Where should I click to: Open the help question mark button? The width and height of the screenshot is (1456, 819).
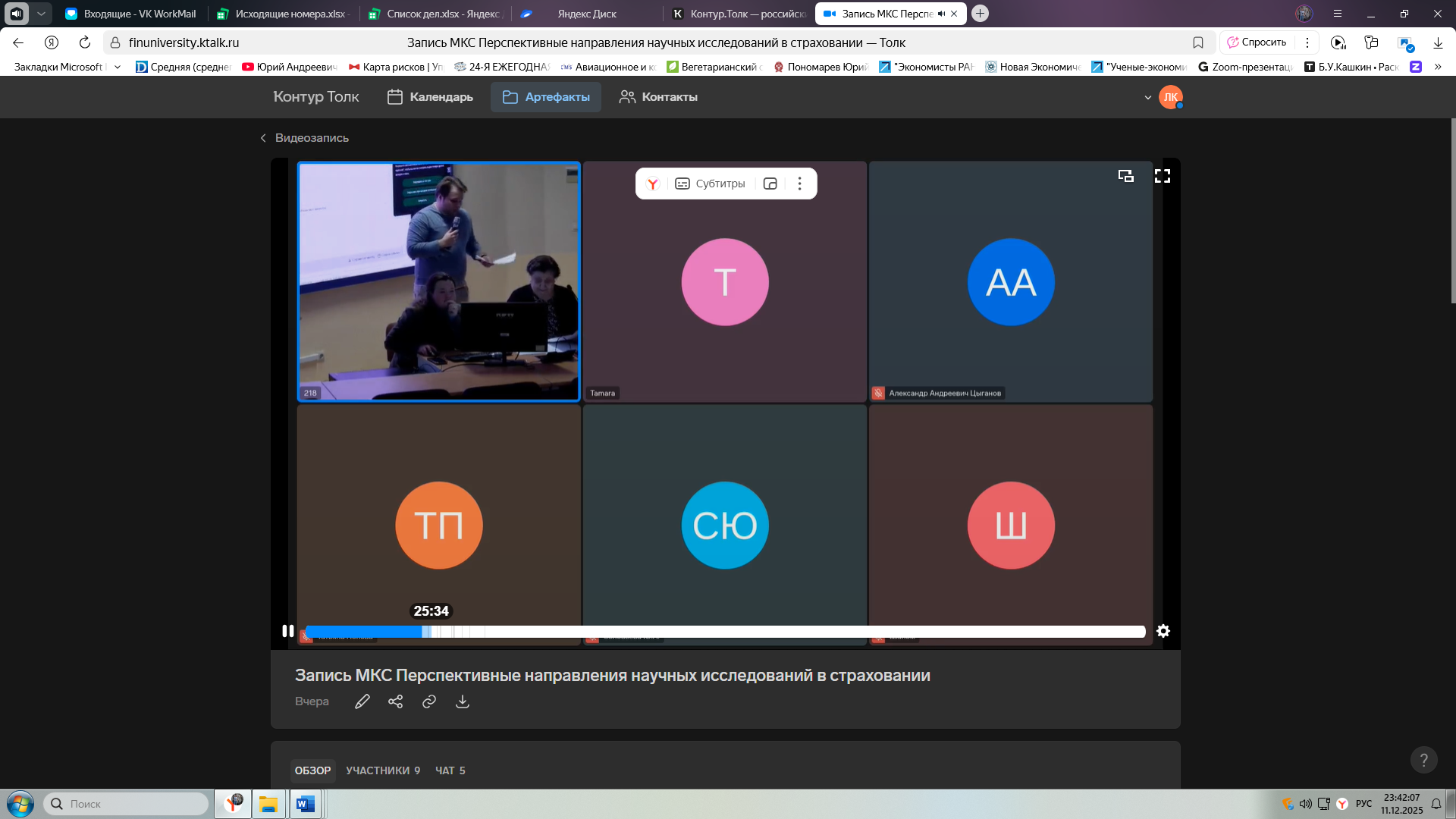pos(1423,760)
